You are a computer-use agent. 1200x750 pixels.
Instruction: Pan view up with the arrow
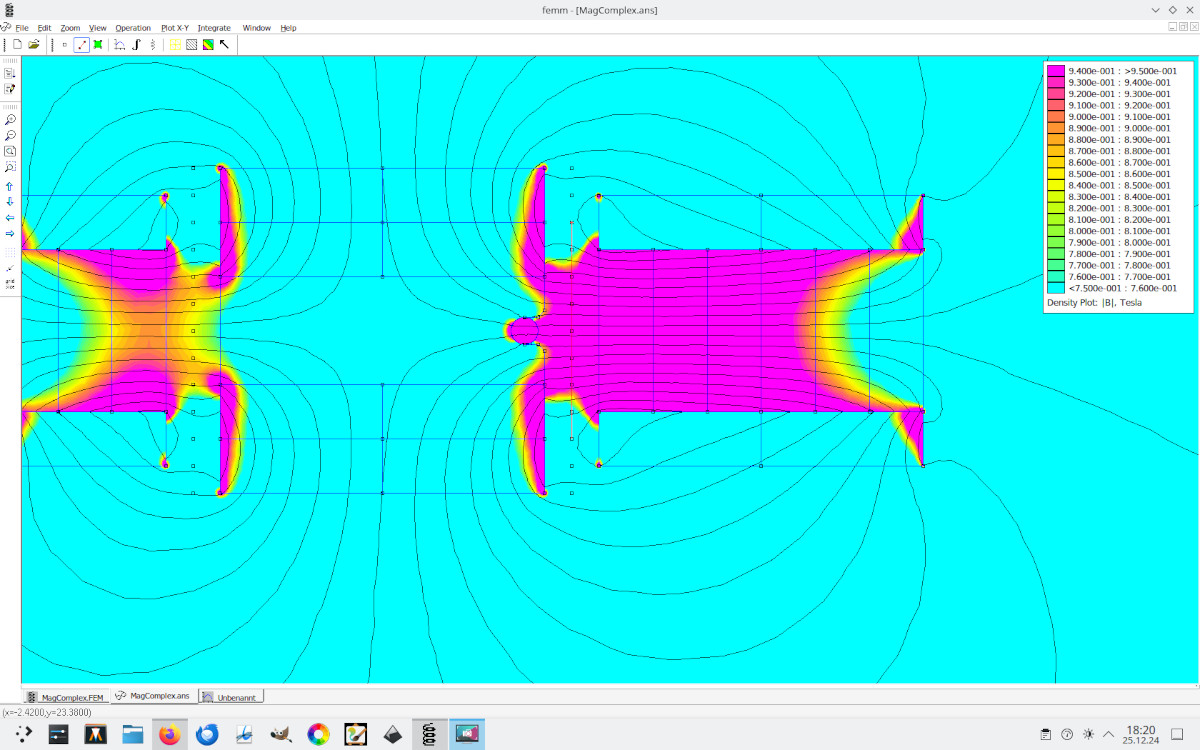click(x=10, y=186)
